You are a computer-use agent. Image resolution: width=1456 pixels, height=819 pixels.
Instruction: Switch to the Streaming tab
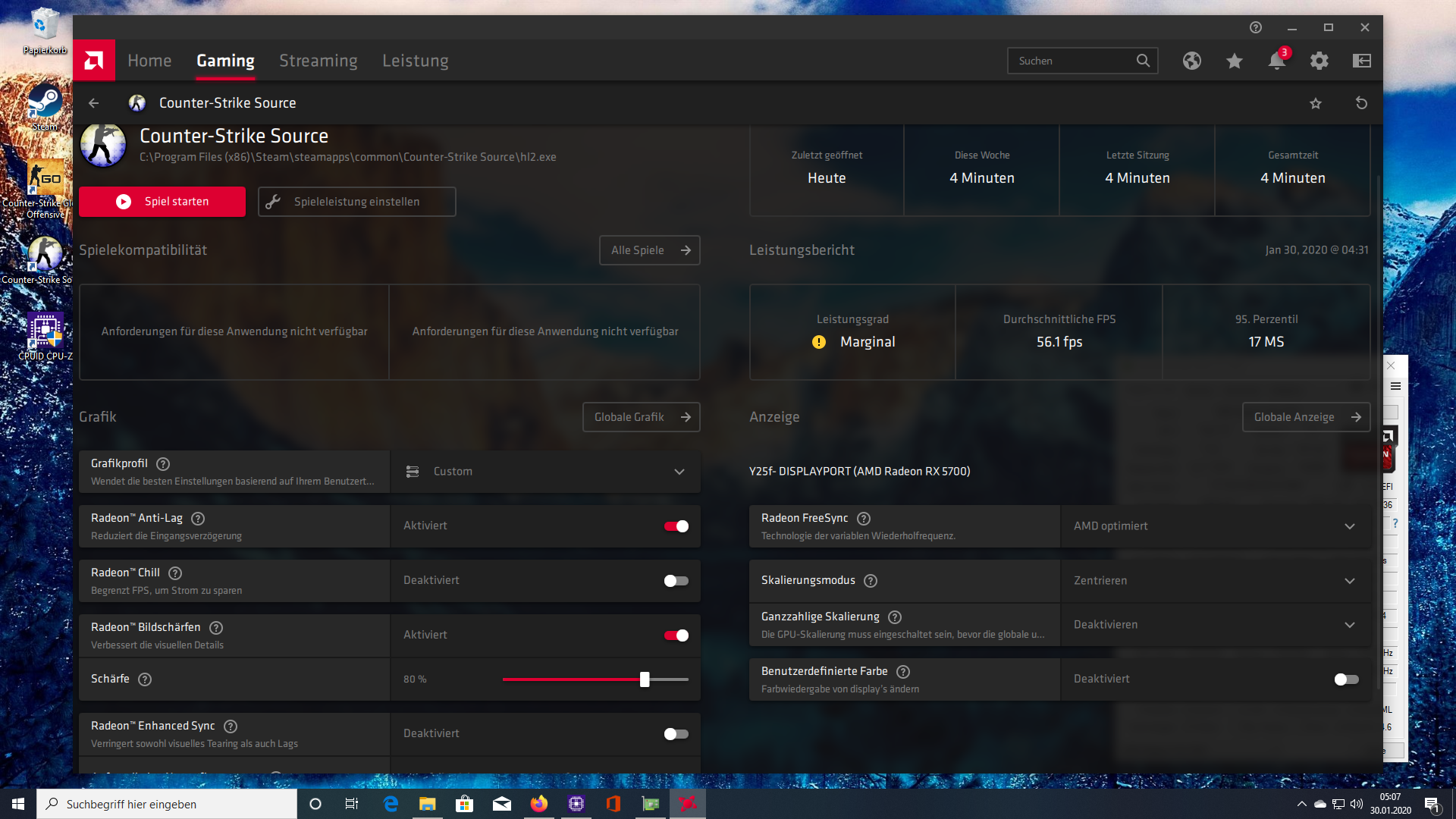[x=318, y=61]
